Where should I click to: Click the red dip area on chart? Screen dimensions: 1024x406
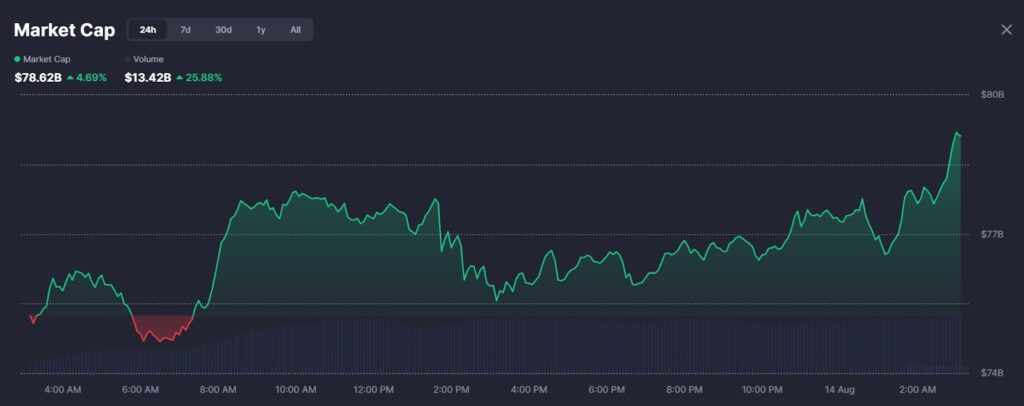[x=162, y=328]
